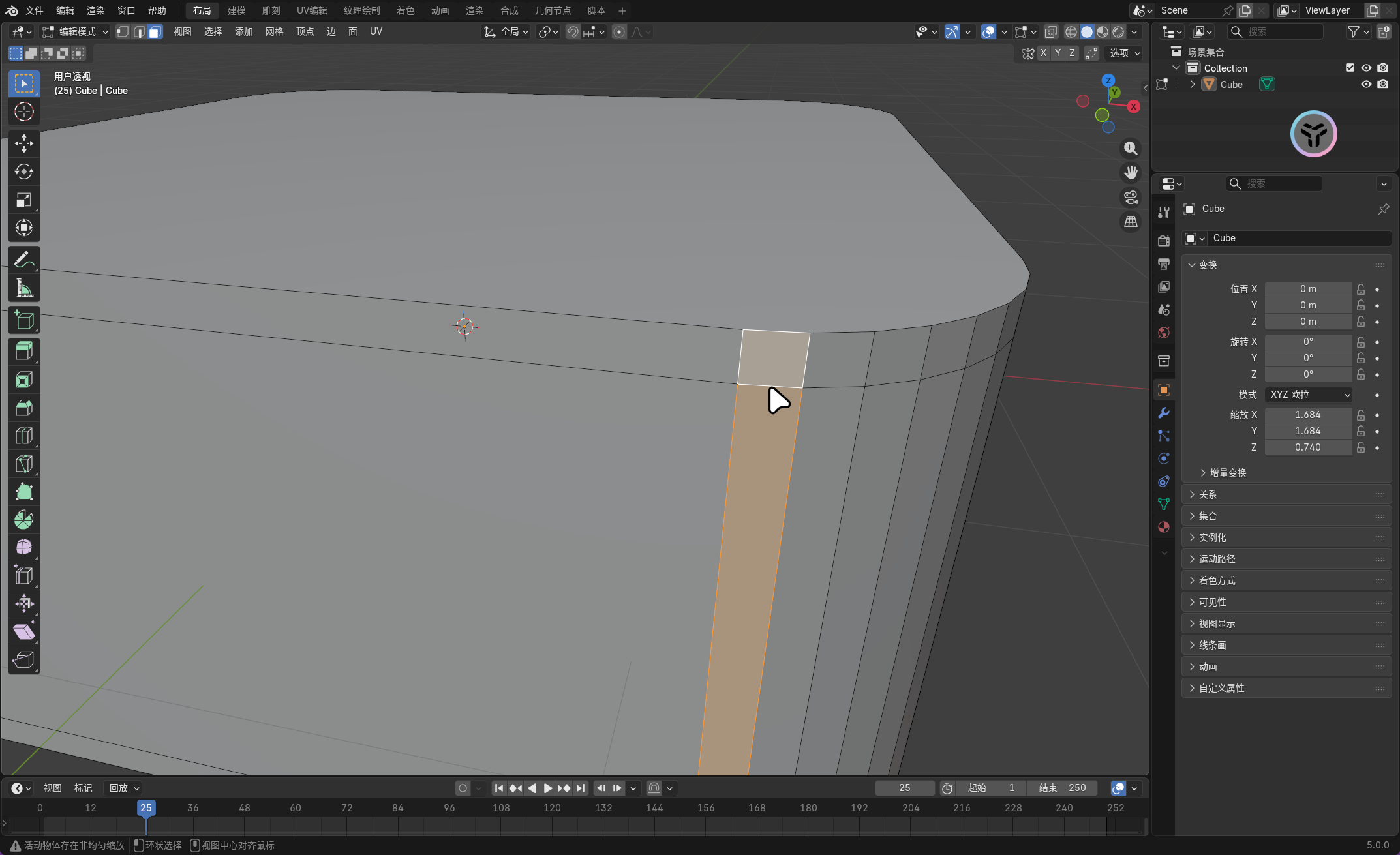Screen dimensions: 1400x855
Task: Choose the Bevel tool
Action: [24, 408]
